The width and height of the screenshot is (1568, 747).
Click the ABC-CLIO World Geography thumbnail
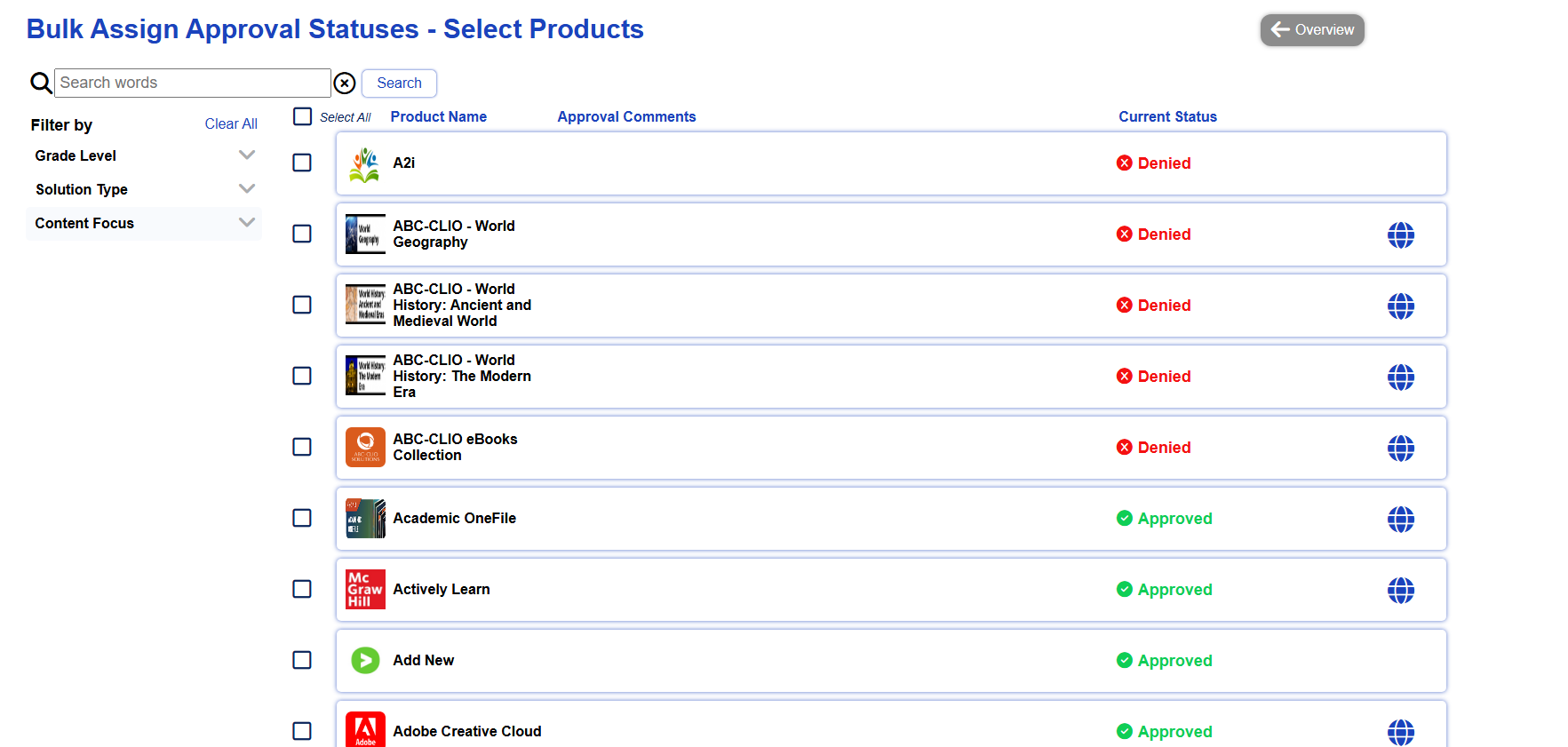pyautogui.click(x=365, y=234)
